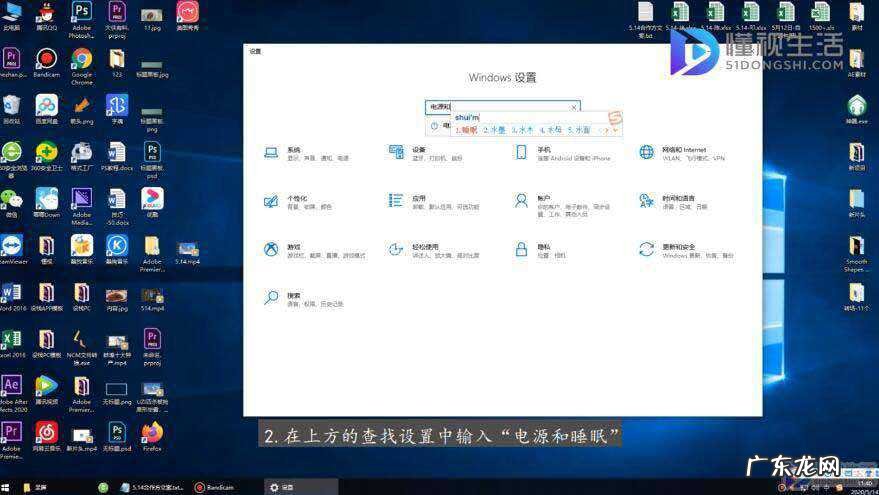
Task: Switch to Settings (设置) taskbar button
Action: click(x=300, y=487)
